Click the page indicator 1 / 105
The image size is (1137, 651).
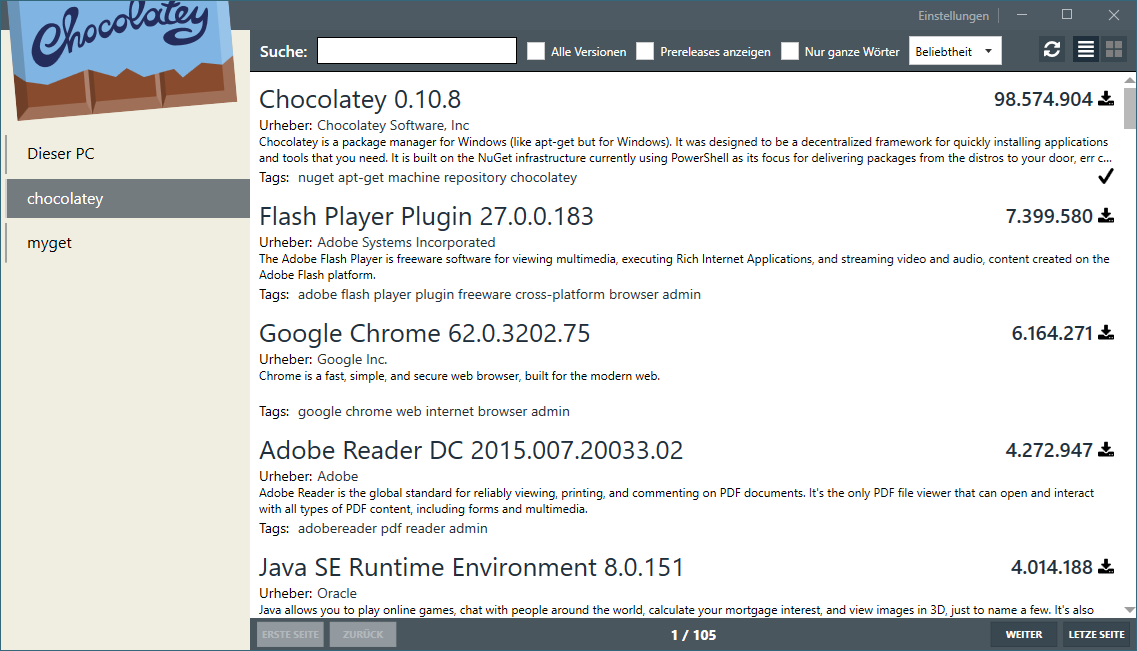point(693,635)
